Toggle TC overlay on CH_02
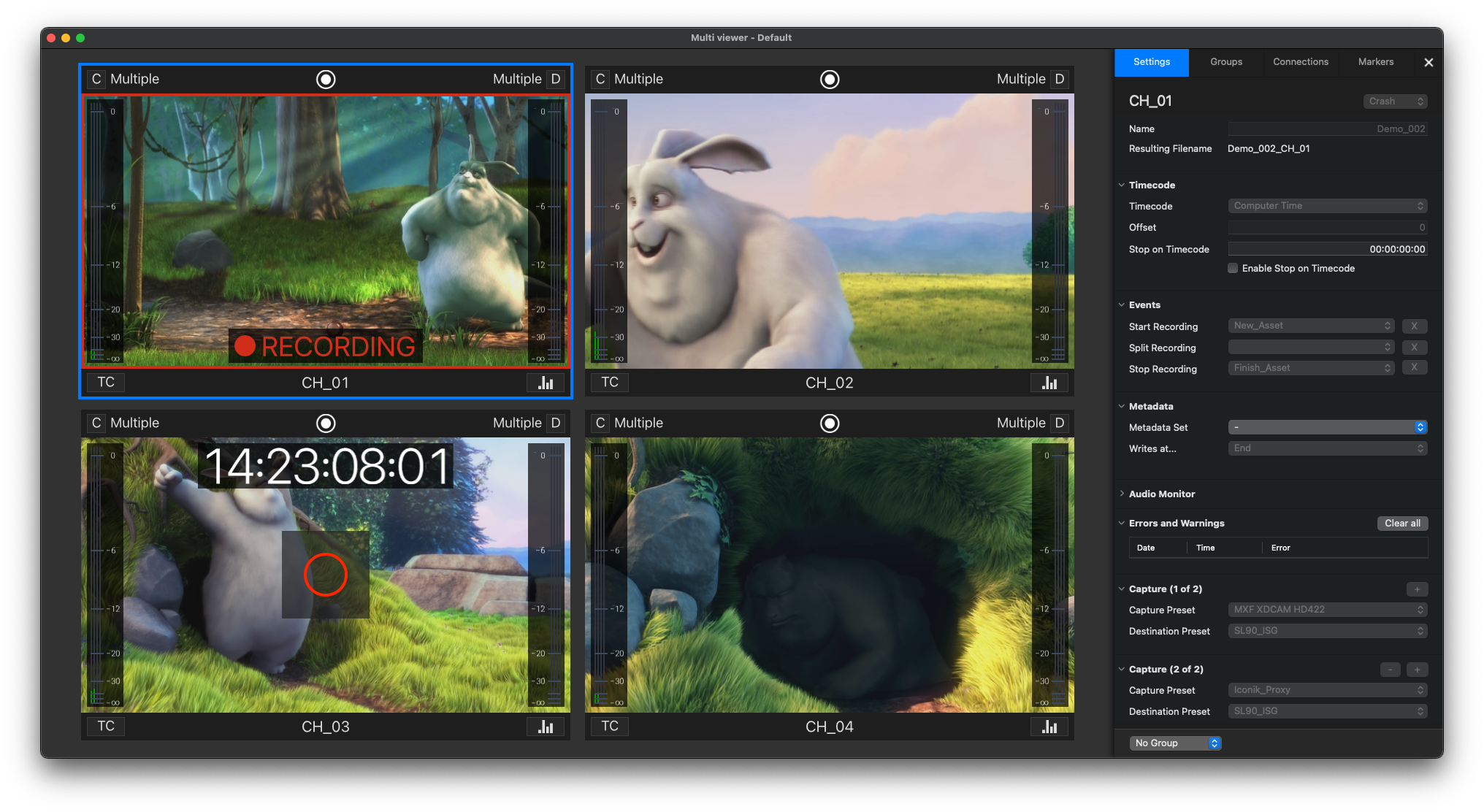The width and height of the screenshot is (1484, 812). point(610,383)
